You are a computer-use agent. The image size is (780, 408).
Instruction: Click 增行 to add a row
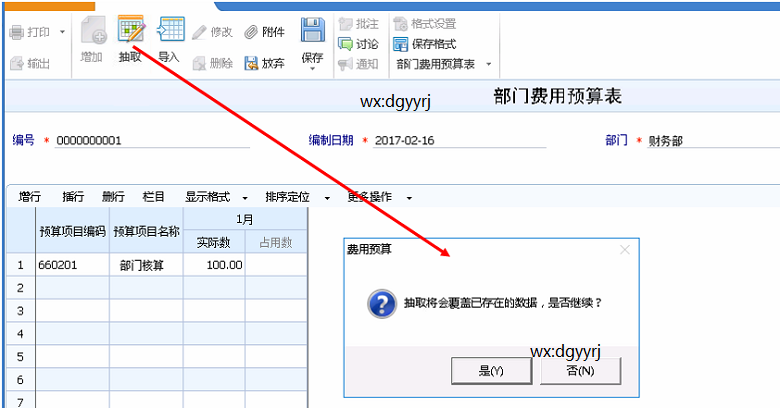point(29,197)
